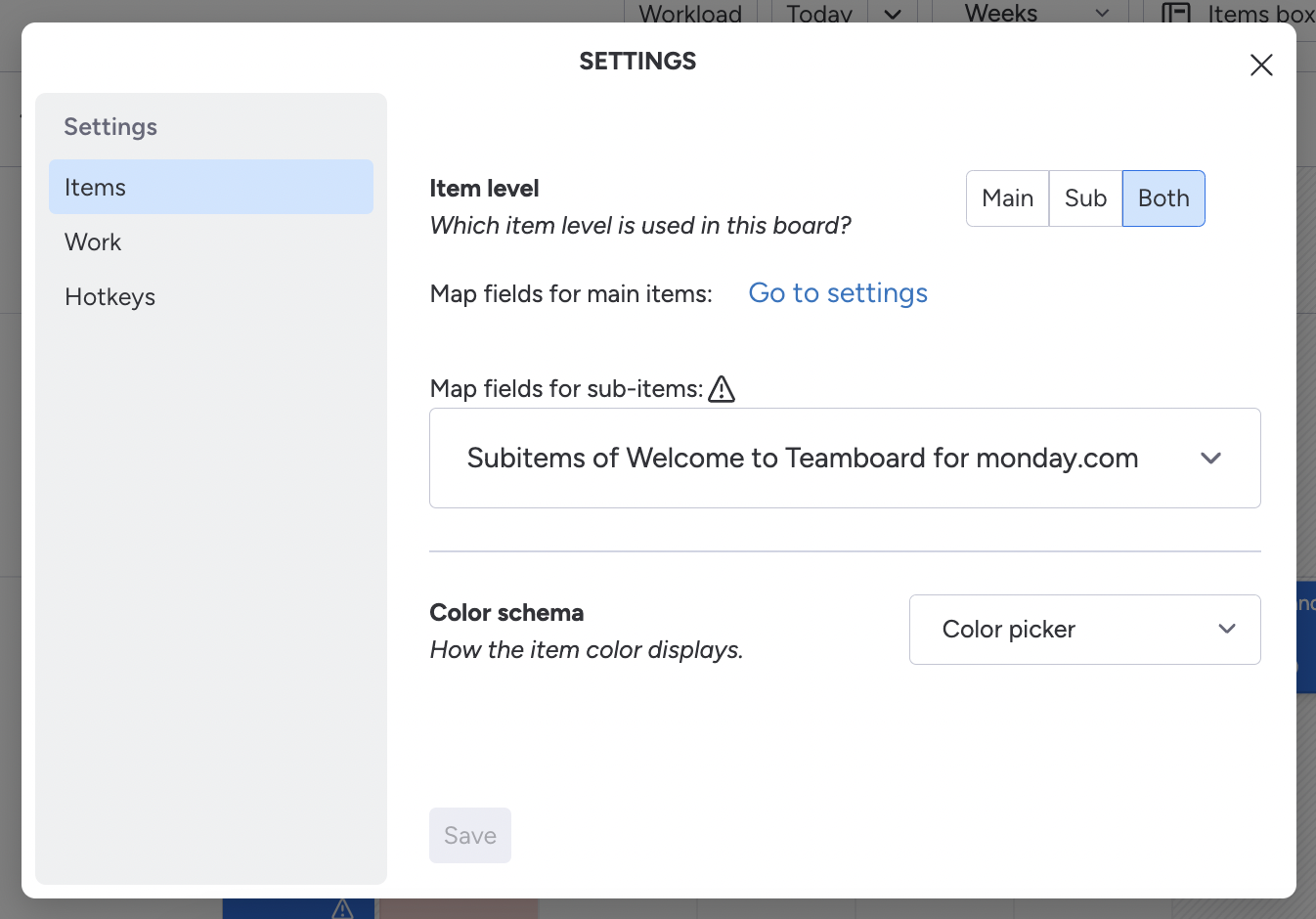Click the Today button in the toolbar

[x=819, y=14]
